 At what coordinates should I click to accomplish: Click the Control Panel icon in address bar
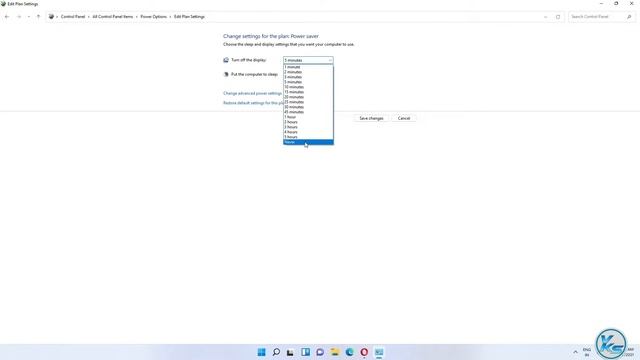51,17
